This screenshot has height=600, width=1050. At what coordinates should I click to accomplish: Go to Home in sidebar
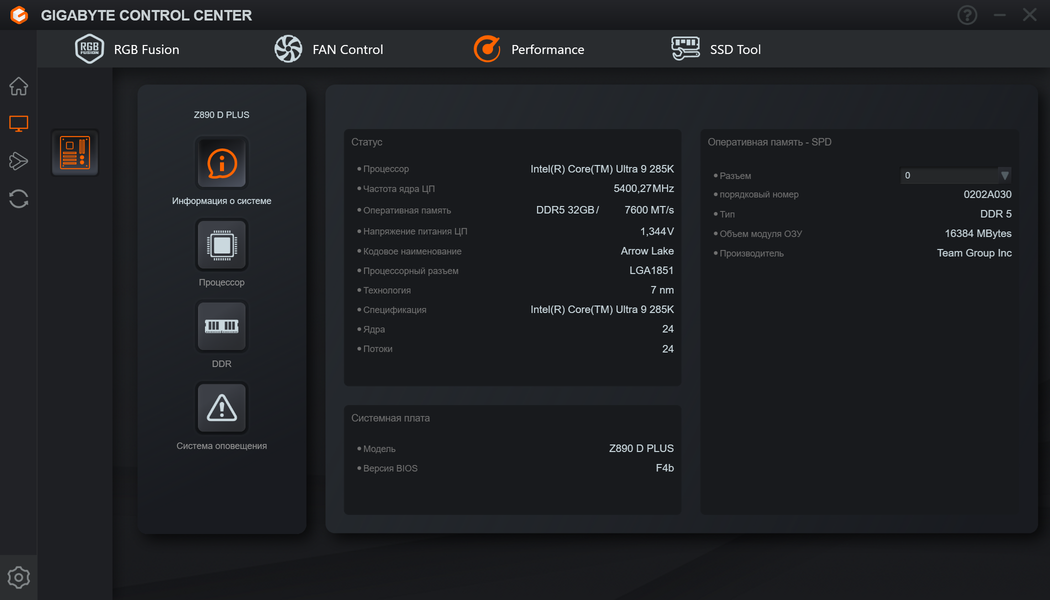(19, 86)
